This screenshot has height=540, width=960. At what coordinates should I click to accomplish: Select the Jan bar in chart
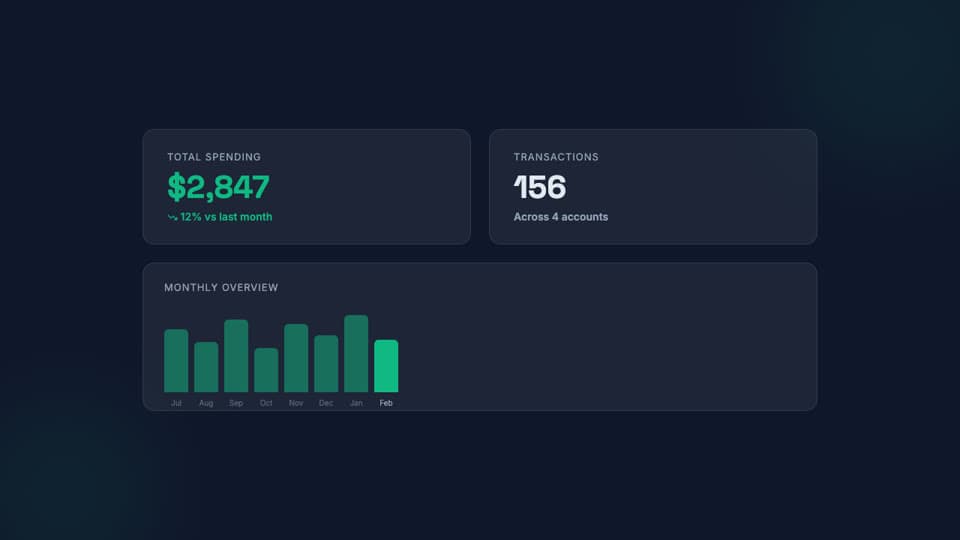[x=356, y=353]
